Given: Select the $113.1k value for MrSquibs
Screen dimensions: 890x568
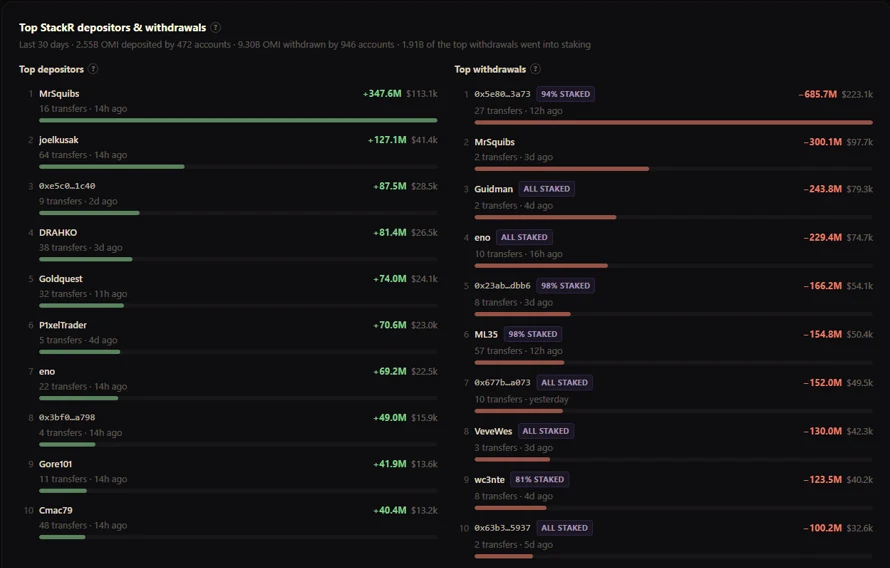Looking at the screenshot, I should tap(422, 94).
